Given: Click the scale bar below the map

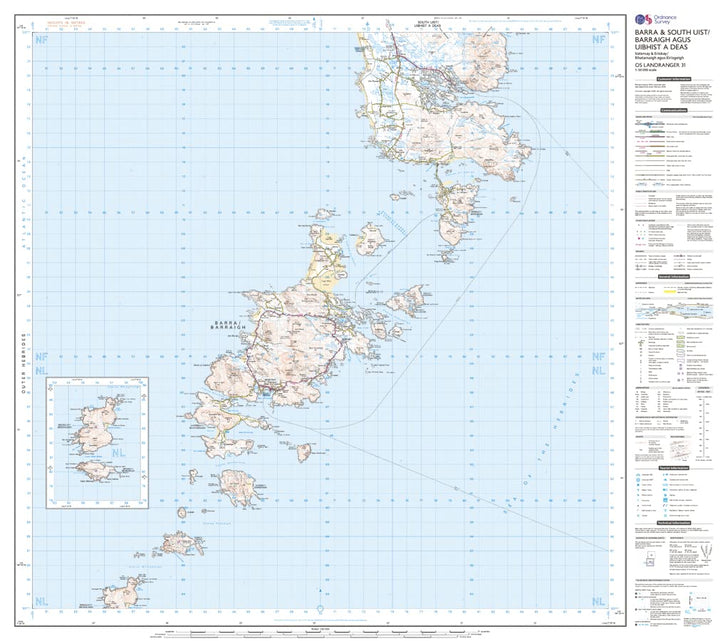Looking at the screenshot, I should pyautogui.click(x=321, y=634).
